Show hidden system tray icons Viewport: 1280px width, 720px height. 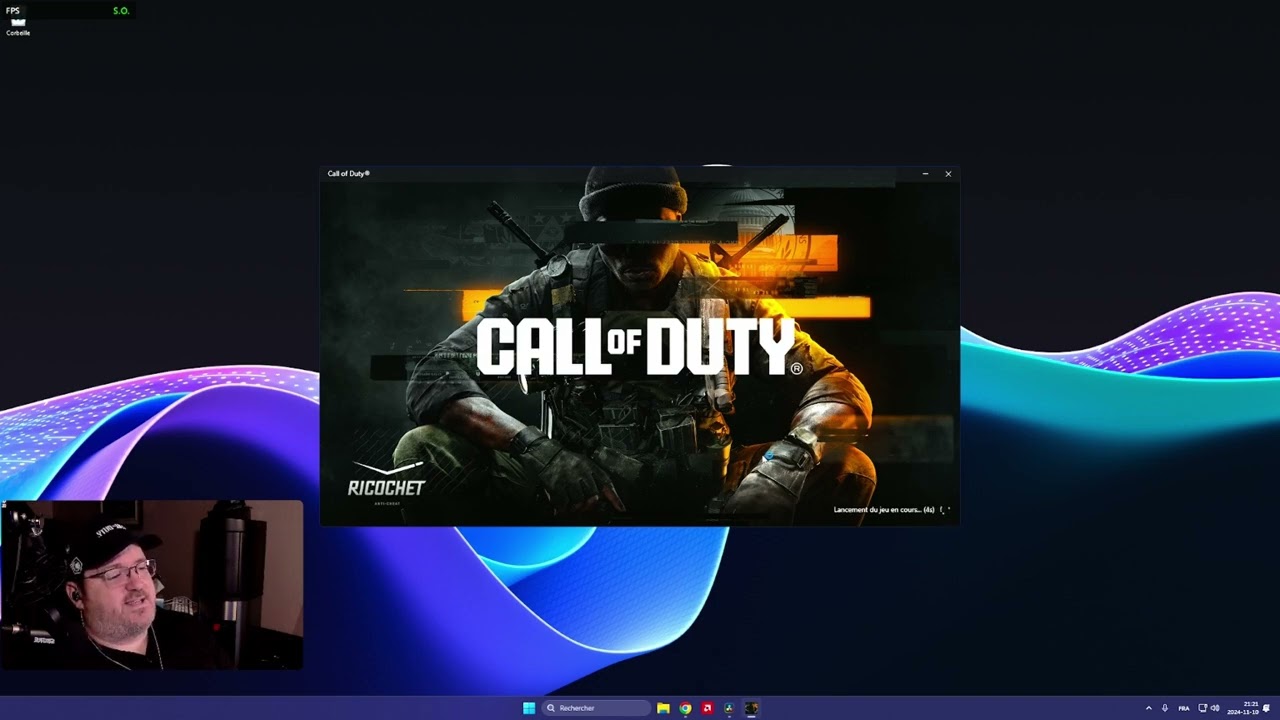click(x=1148, y=708)
